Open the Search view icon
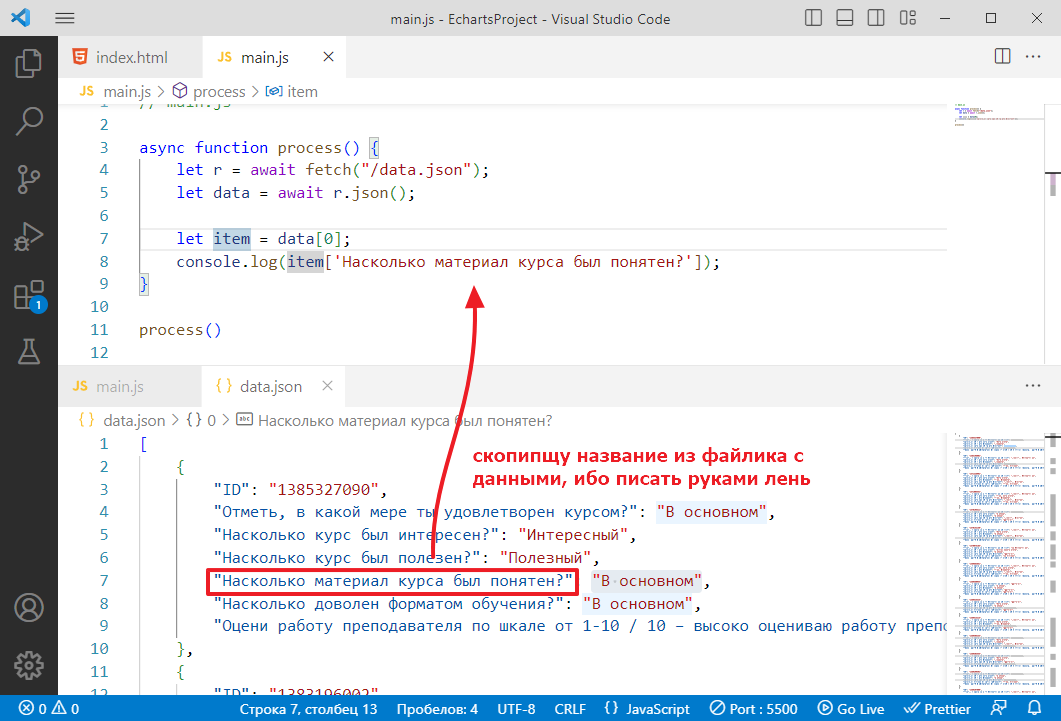 click(x=28, y=121)
